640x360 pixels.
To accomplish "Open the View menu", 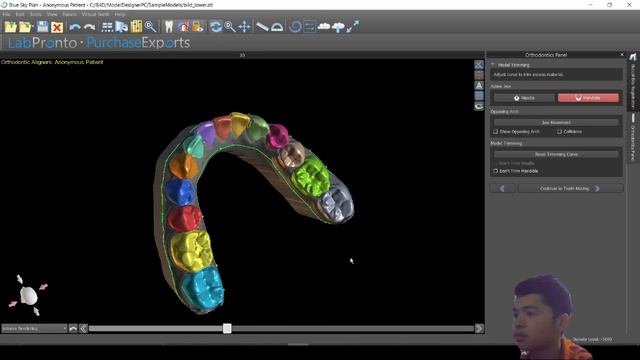I will (x=52, y=14).
